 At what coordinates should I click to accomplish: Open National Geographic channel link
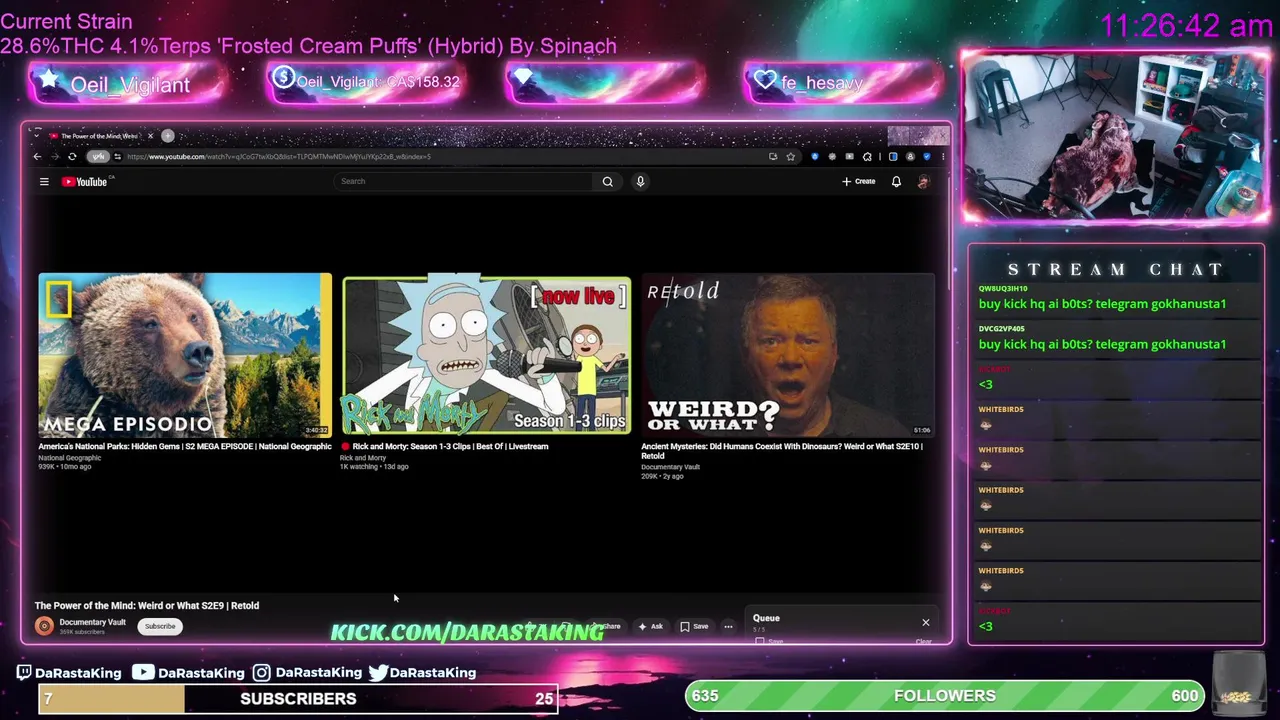point(70,458)
